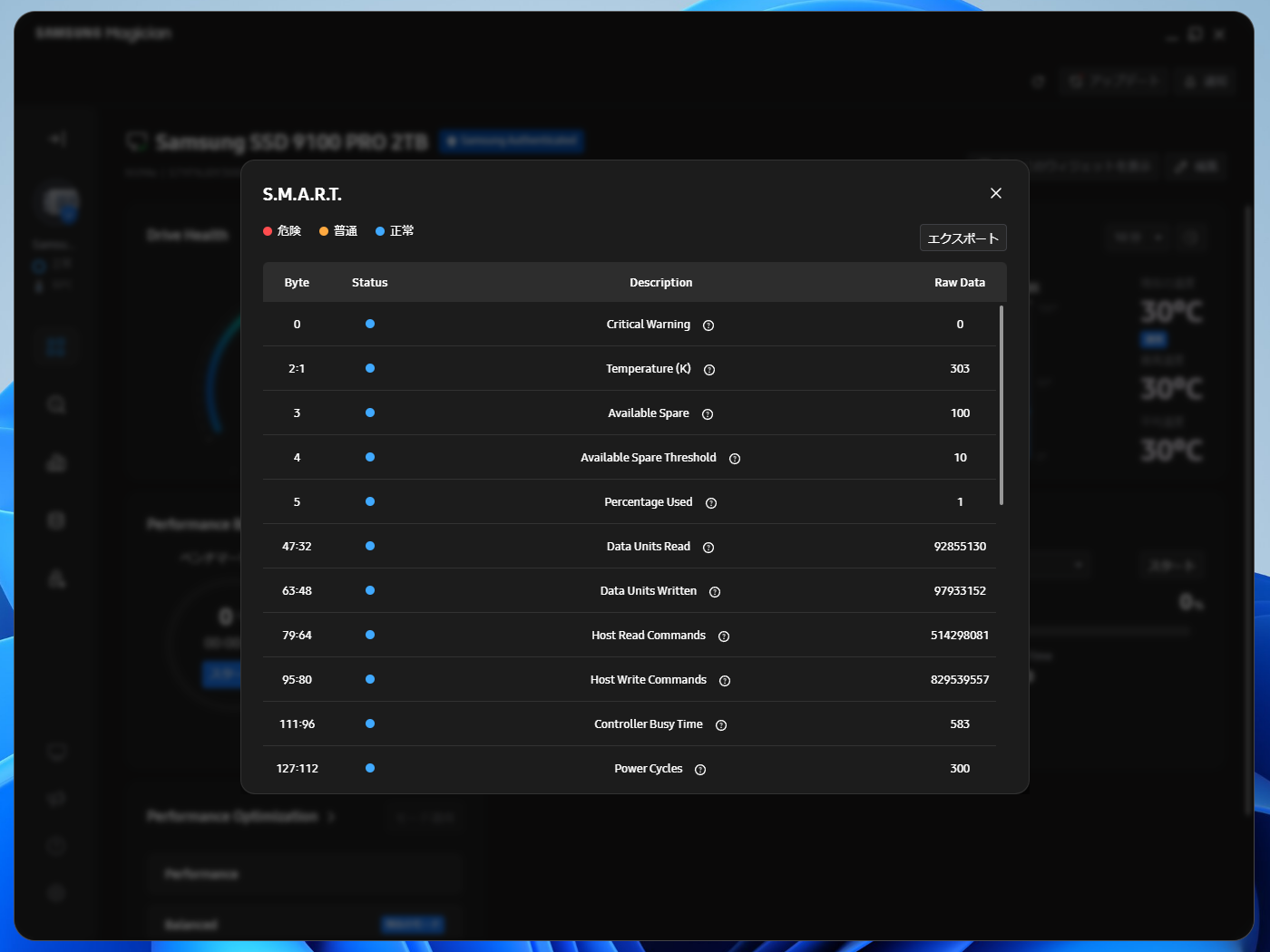The width and height of the screenshot is (1270, 952).
Task: Click raw data value 583
Action: pos(960,724)
